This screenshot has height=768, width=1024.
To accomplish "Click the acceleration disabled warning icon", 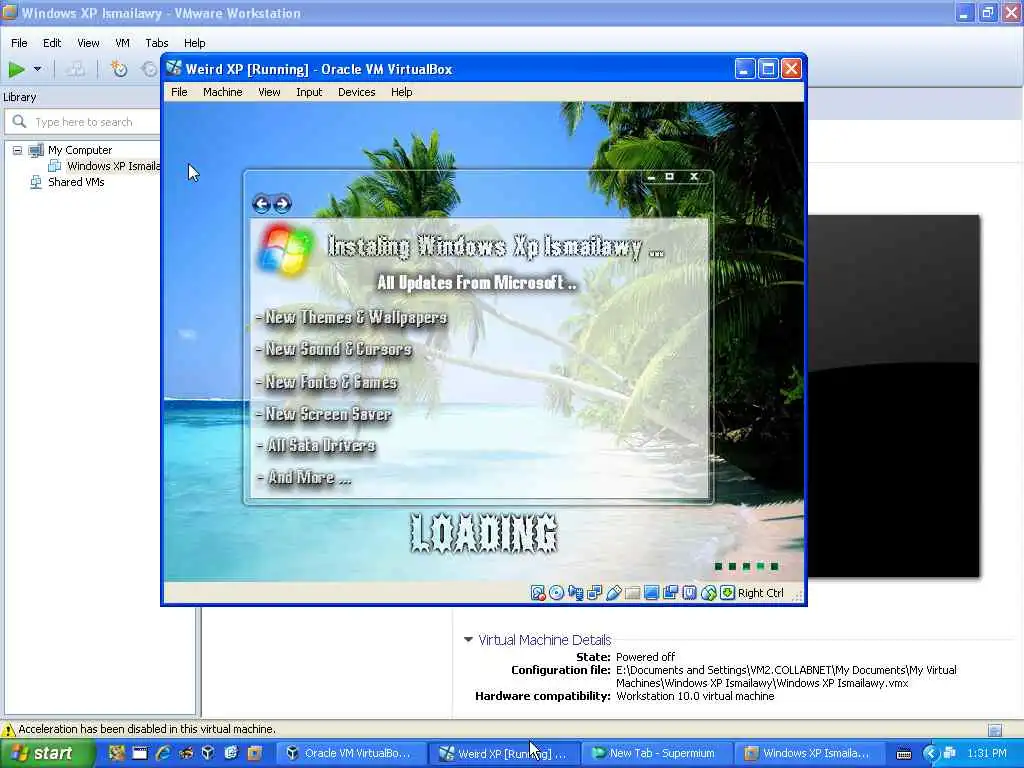I will pos(8,729).
